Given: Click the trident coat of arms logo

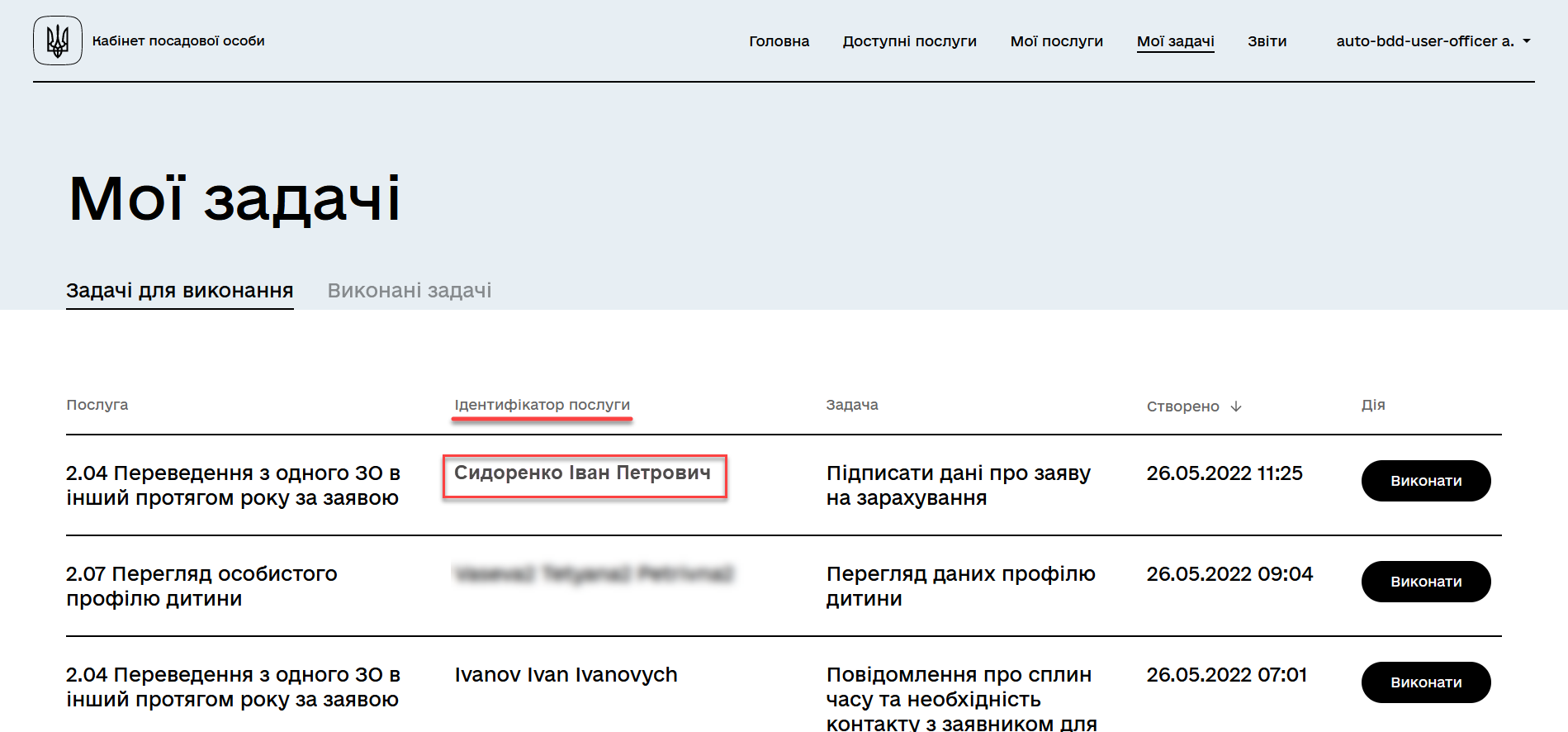Looking at the screenshot, I should (58, 40).
